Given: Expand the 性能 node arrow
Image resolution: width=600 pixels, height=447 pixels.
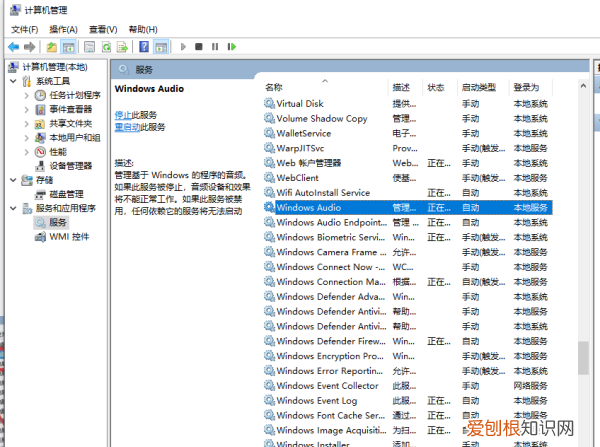Looking at the screenshot, I should (x=26, y=152).
